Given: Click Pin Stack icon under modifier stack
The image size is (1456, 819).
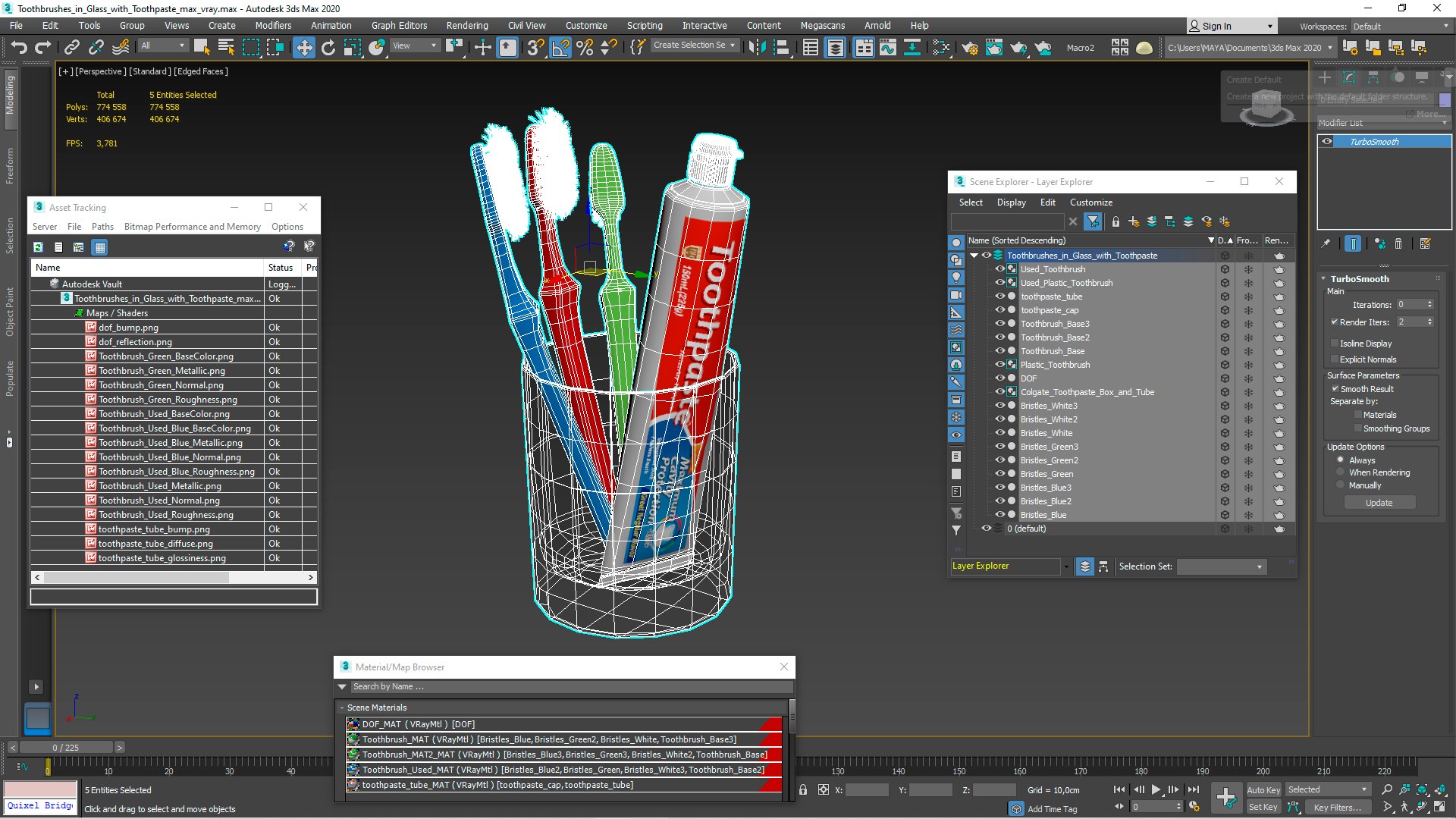Looking at the screenshot, I should (x=1326, y=243).
